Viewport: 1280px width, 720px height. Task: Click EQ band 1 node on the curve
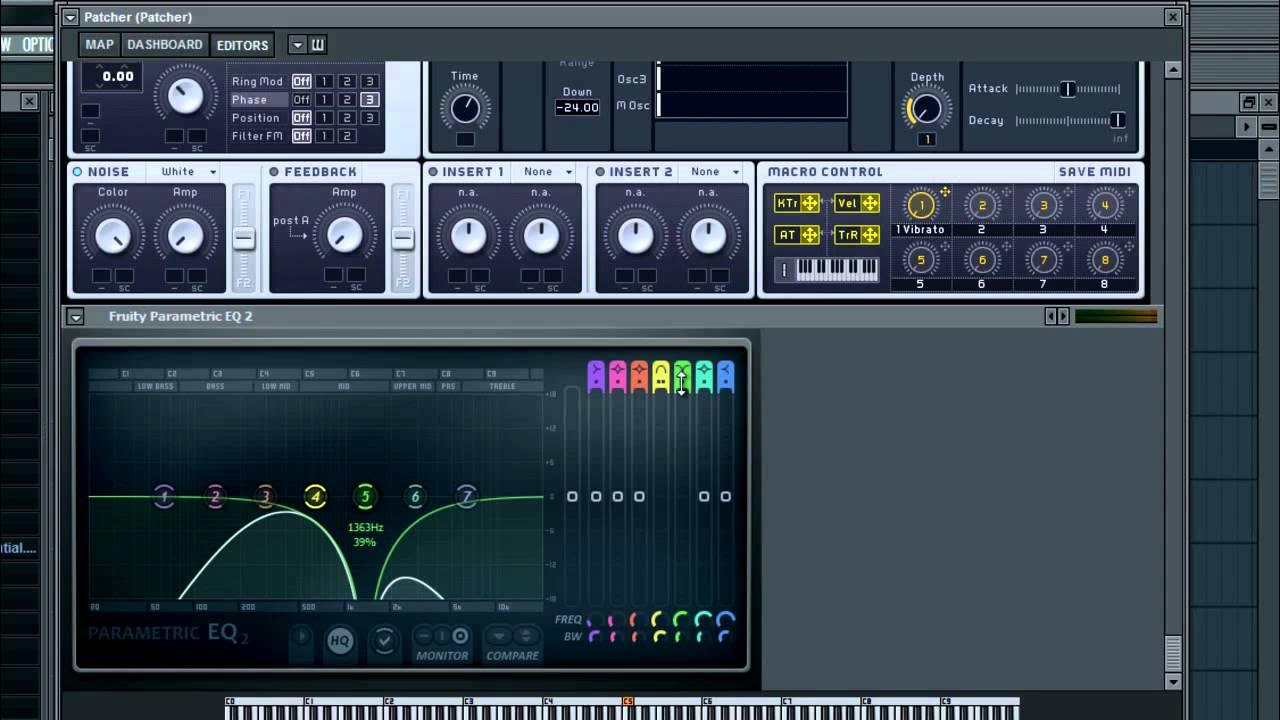tap(165, 496)
